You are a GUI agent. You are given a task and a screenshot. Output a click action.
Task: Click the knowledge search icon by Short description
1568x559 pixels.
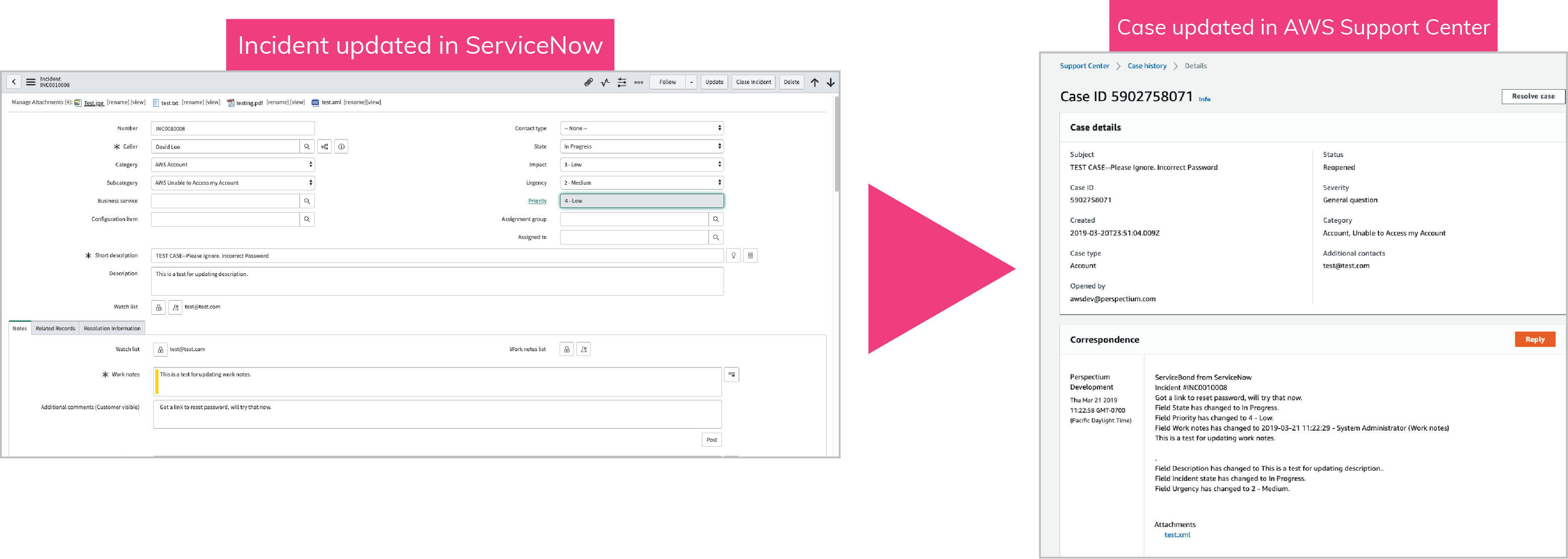click(x=750, y=256)
